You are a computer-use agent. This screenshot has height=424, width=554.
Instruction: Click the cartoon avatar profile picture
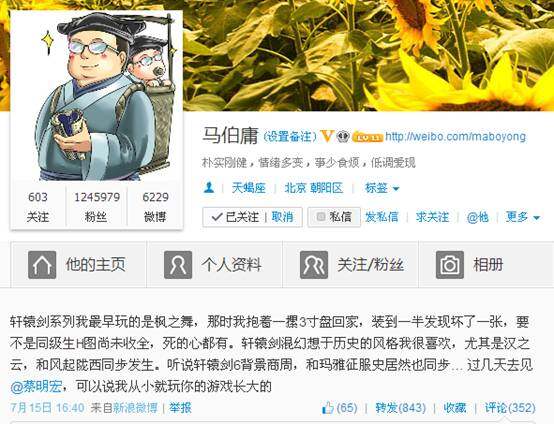(x=97, y=96)
